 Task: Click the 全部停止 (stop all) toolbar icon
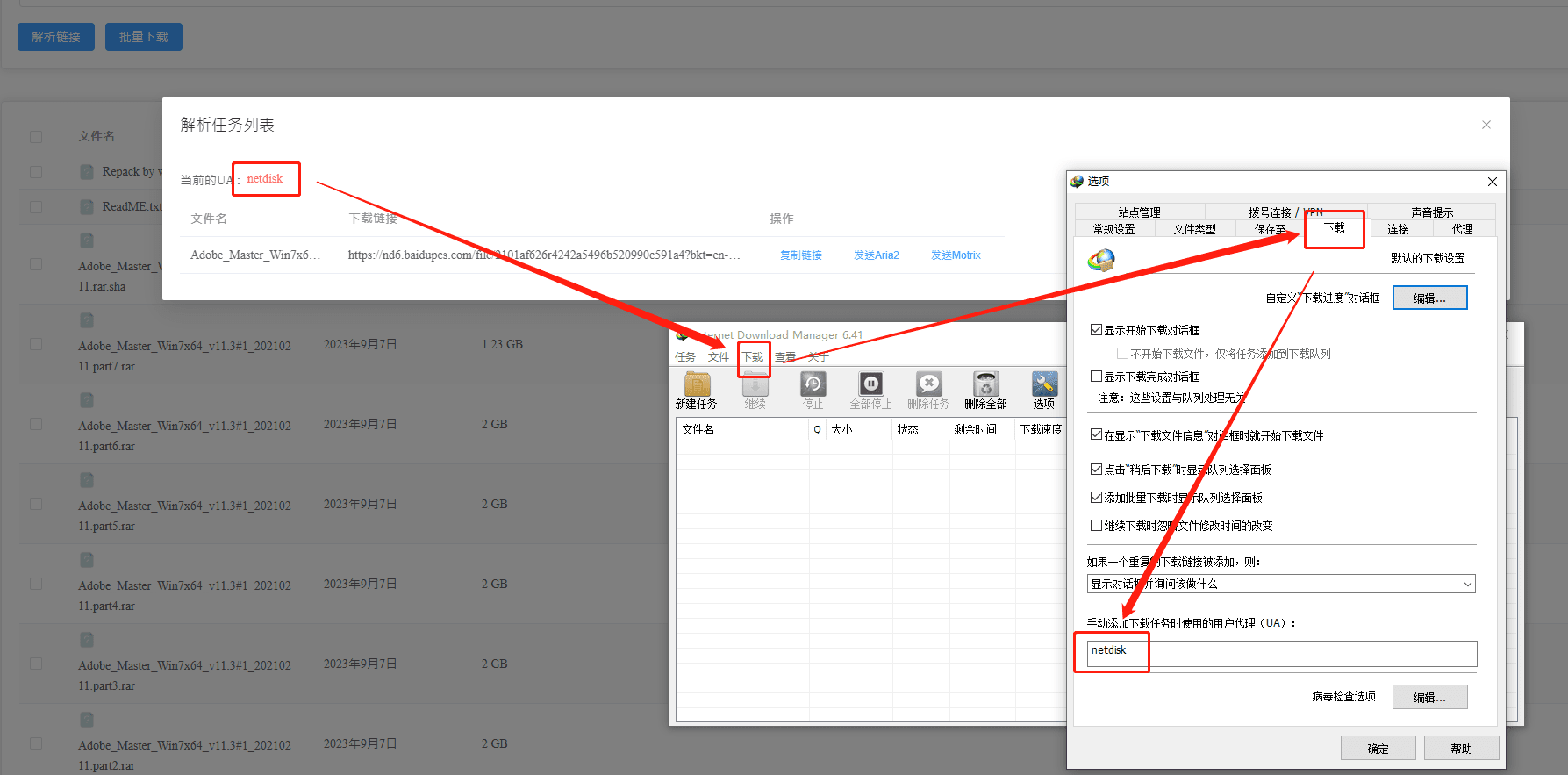point(870,384)
